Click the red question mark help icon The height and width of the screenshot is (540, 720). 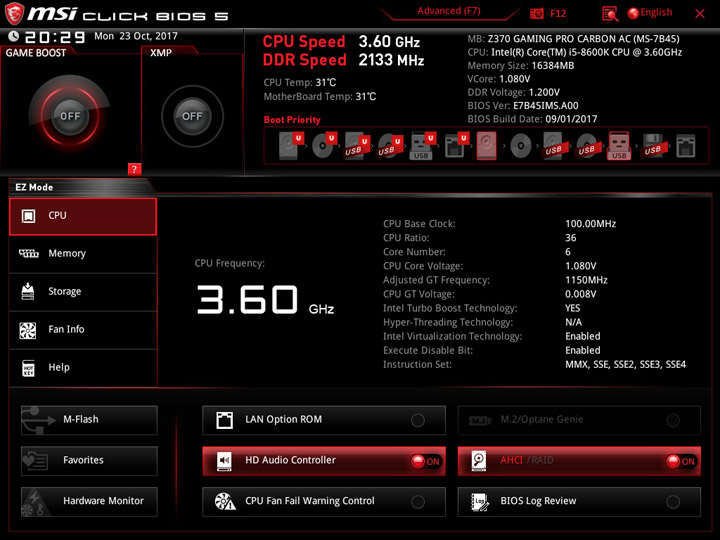click(x=134, y=169)
